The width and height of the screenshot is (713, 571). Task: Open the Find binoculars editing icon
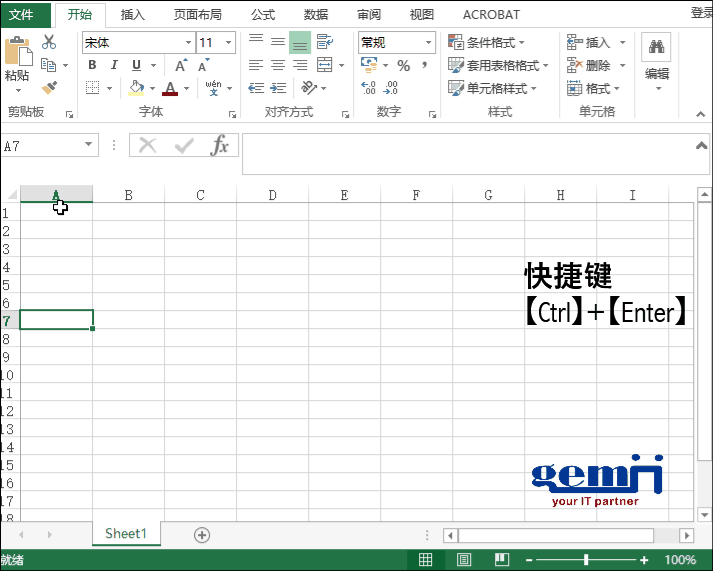click(656, 48)
